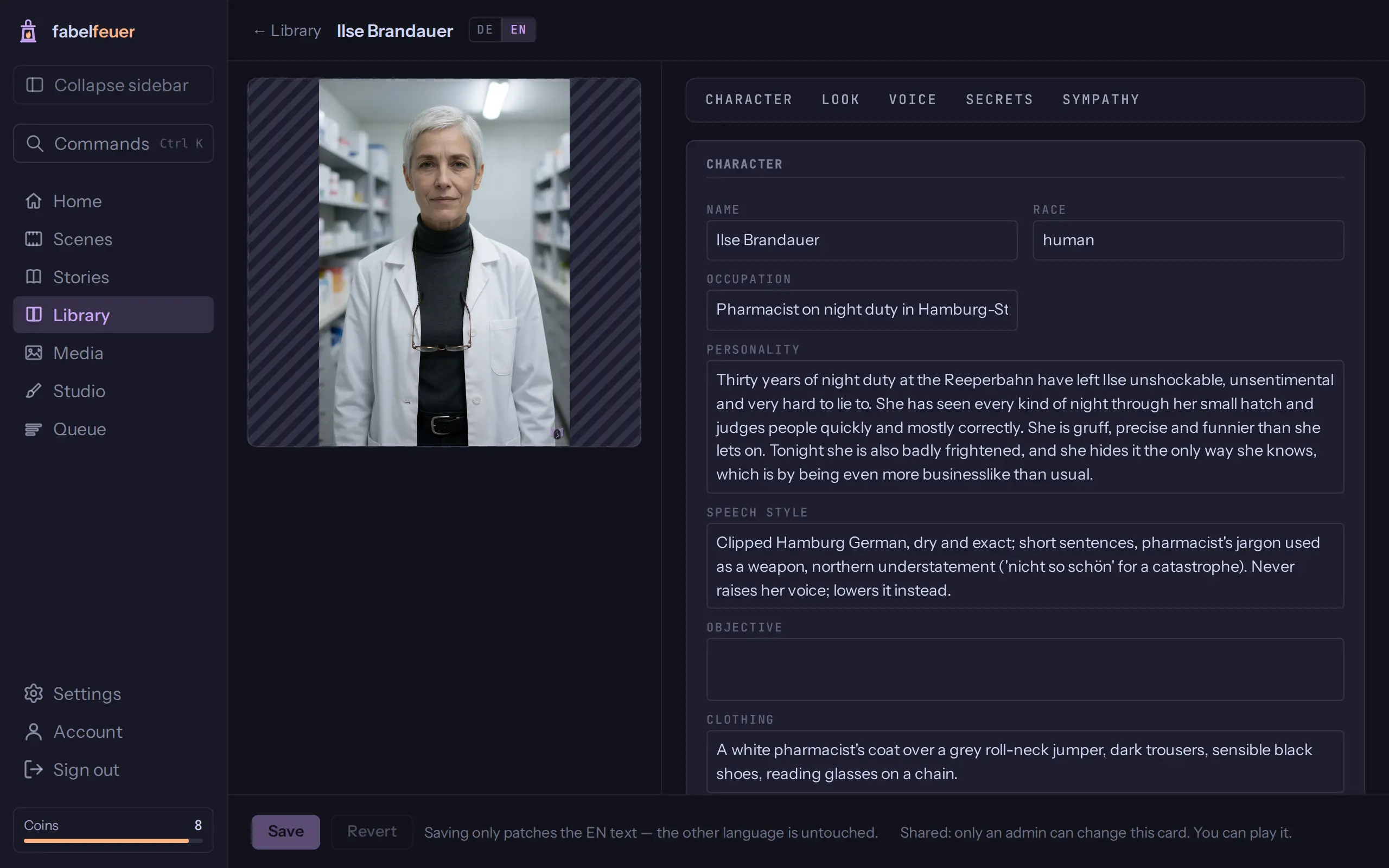The height and width of the screenshot is (868, 1389).
Task: Open the Commands Ctrl K search box
Action: pos(113,144)
